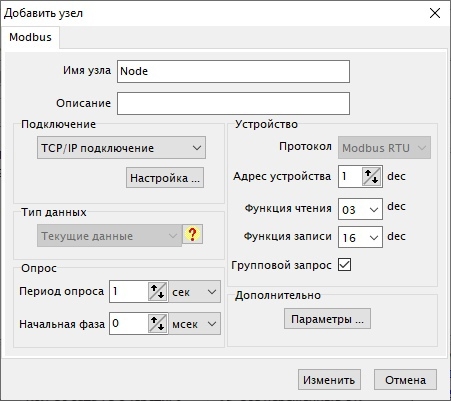Click into the Имя узла Node field

[233, 71]
